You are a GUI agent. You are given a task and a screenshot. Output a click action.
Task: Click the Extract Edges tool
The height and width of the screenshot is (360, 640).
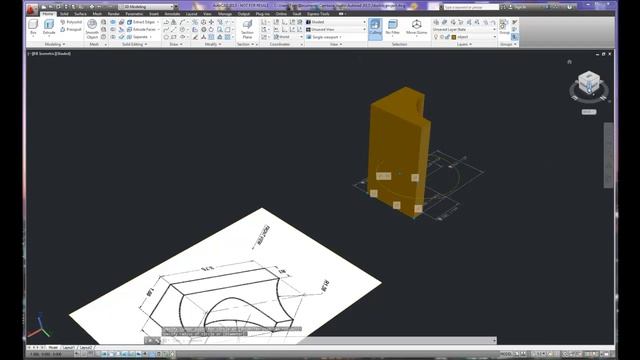click(141, 22)
